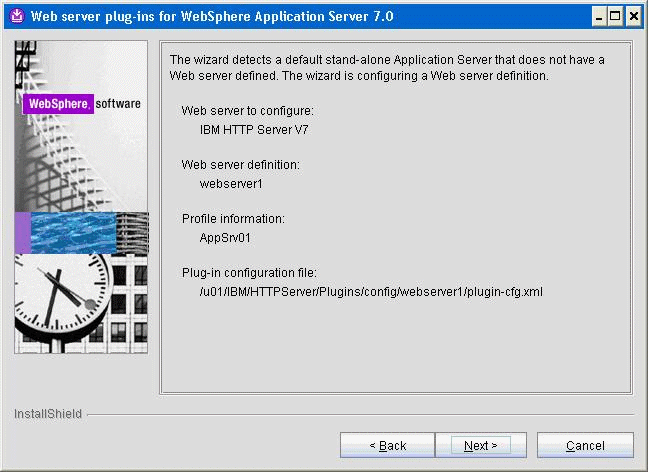The height and width of the screenshot is (472, 648).
Task: Click the blue water image in the banner
Action: pos(75,232)
